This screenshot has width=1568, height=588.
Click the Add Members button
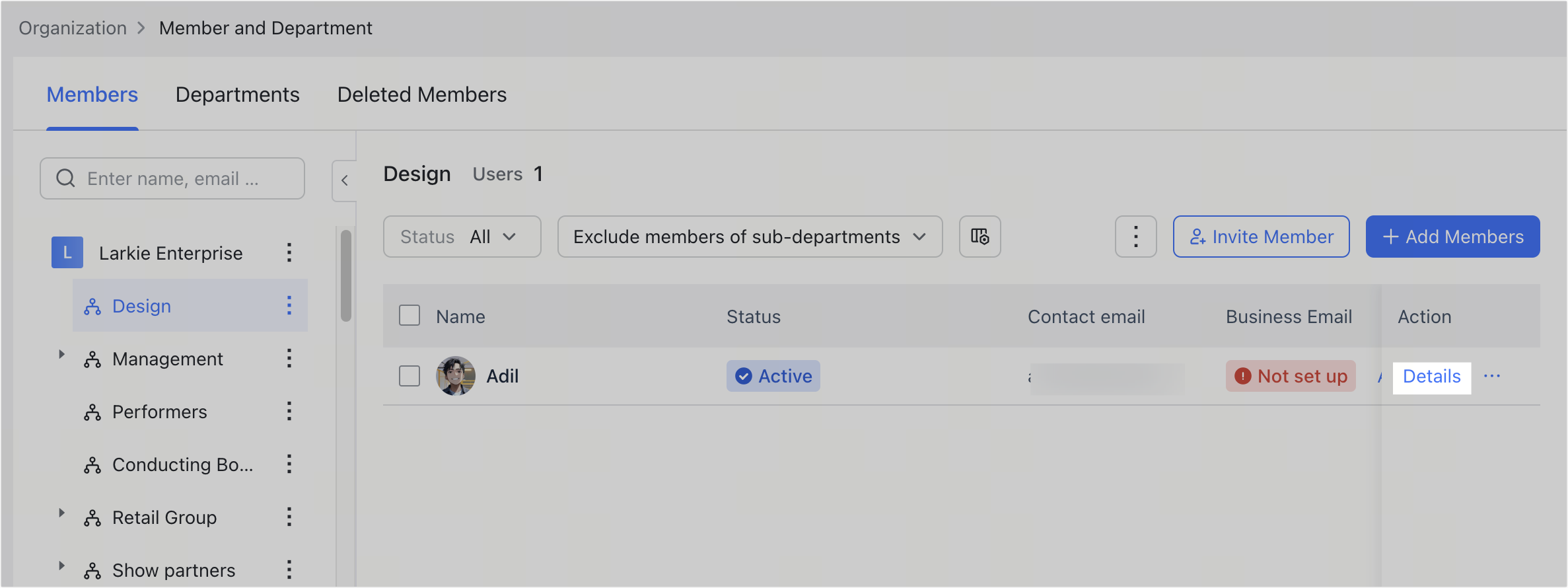click(x=1453, y=237)
